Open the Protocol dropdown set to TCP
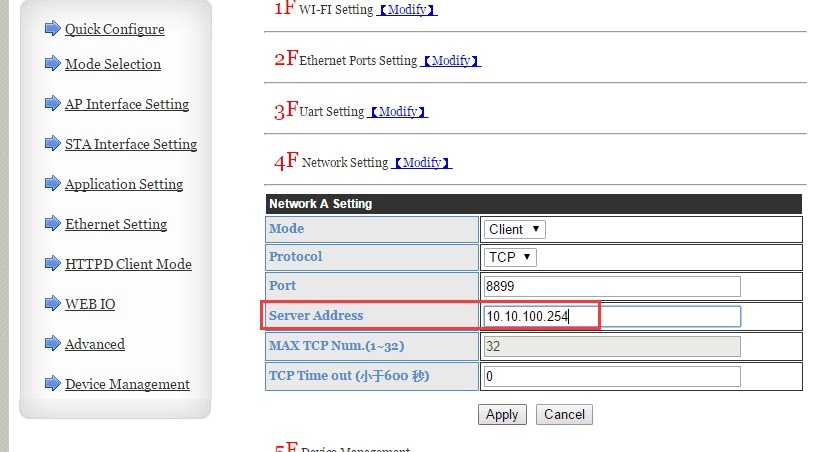The height and width of the screenshot is (452, 825). [x=510, y=257]
